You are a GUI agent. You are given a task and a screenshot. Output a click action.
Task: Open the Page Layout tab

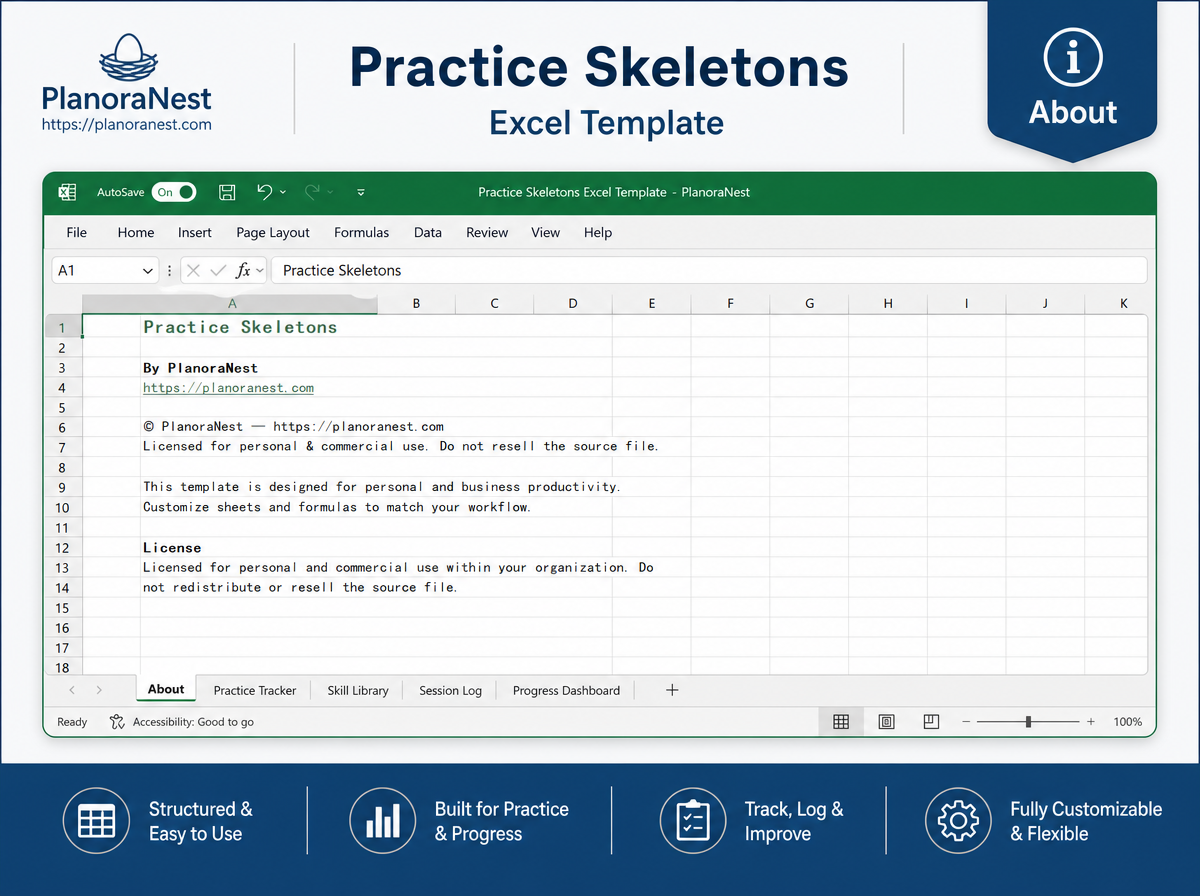273,232
